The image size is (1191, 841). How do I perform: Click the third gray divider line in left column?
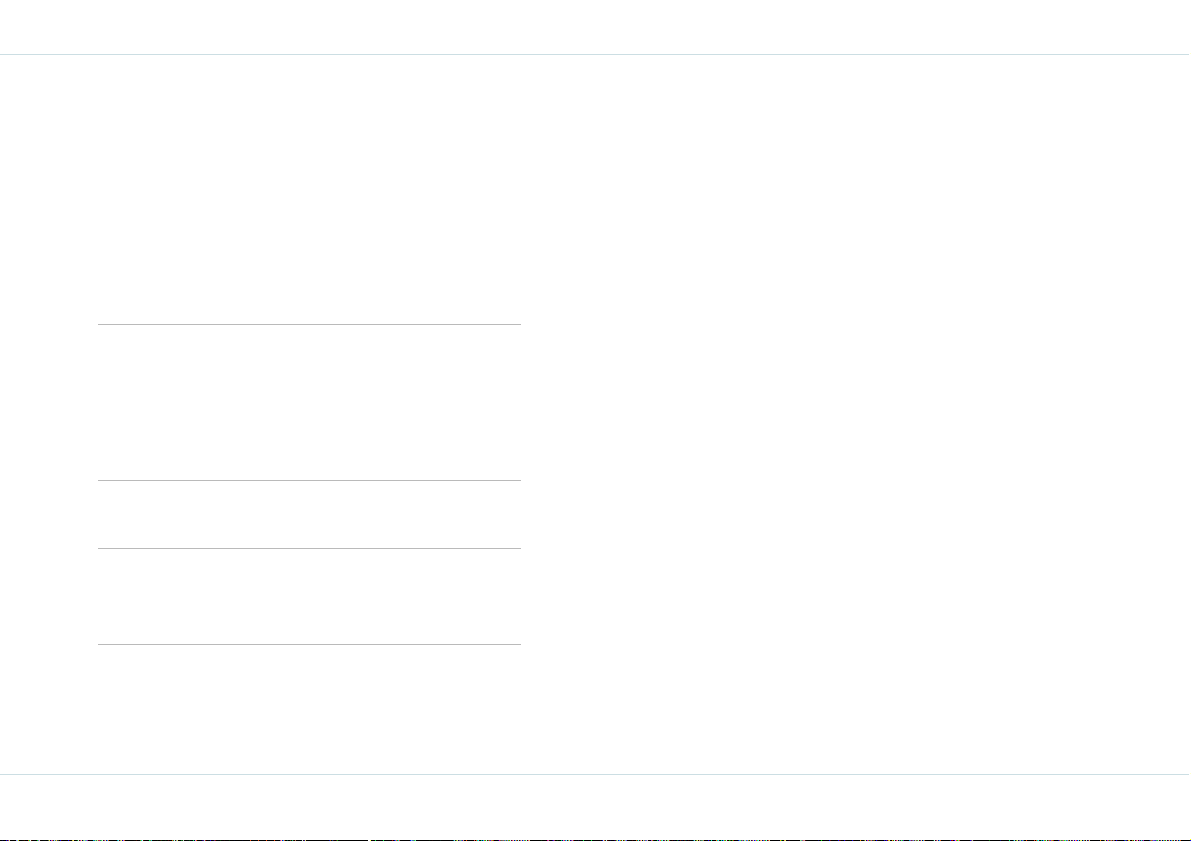(309, 548)
